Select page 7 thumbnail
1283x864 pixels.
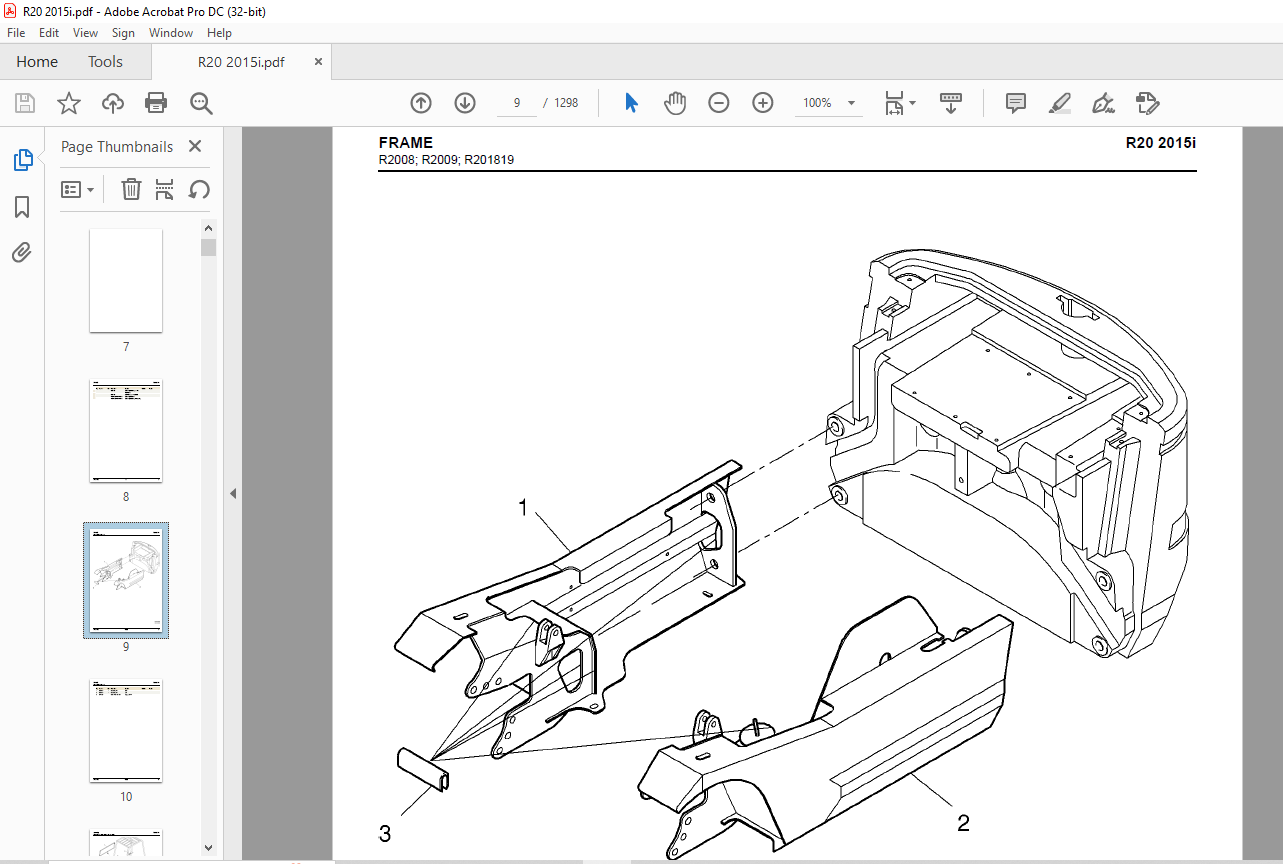(126, 281)
